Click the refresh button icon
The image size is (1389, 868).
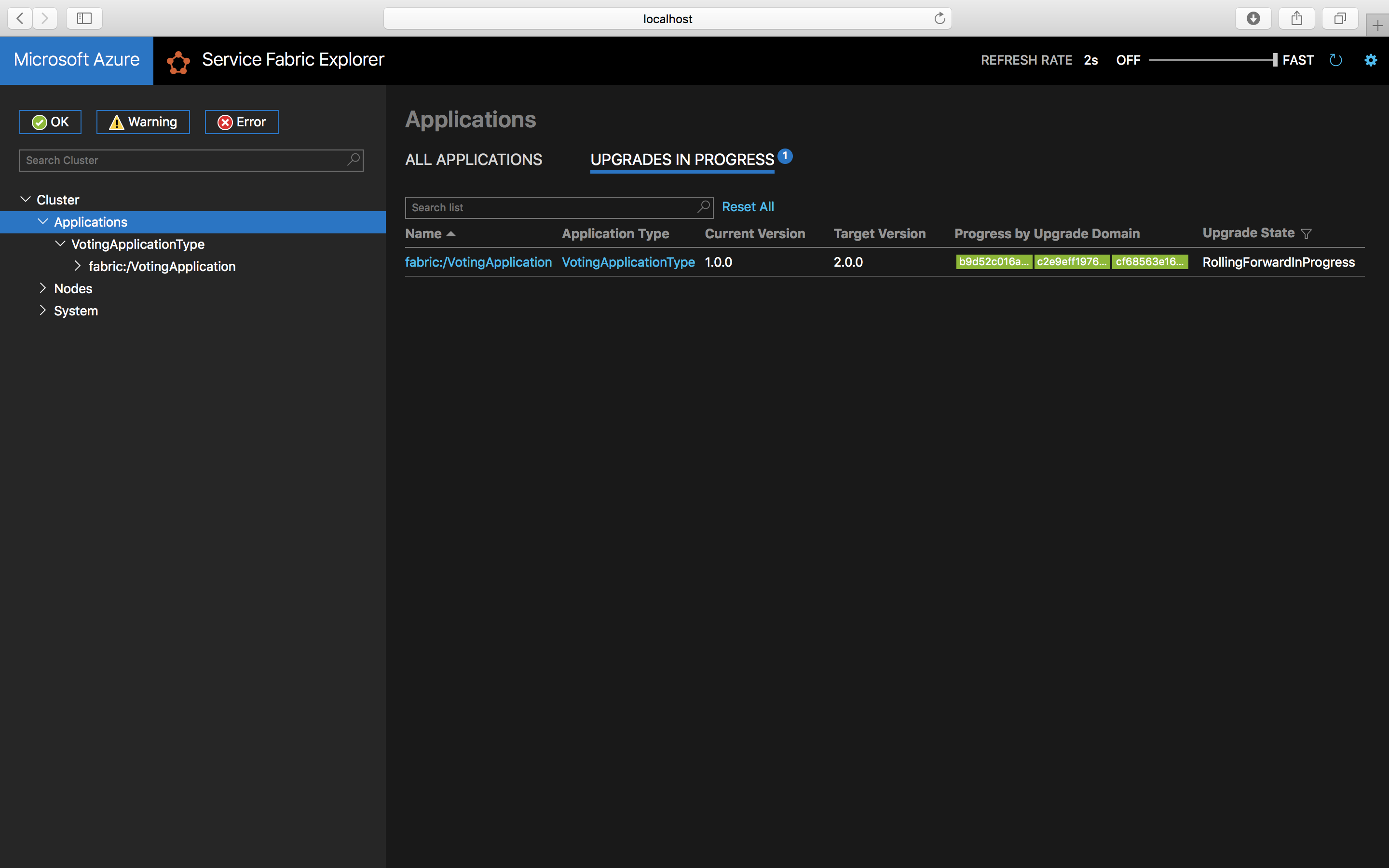[x=1336, y=59]
